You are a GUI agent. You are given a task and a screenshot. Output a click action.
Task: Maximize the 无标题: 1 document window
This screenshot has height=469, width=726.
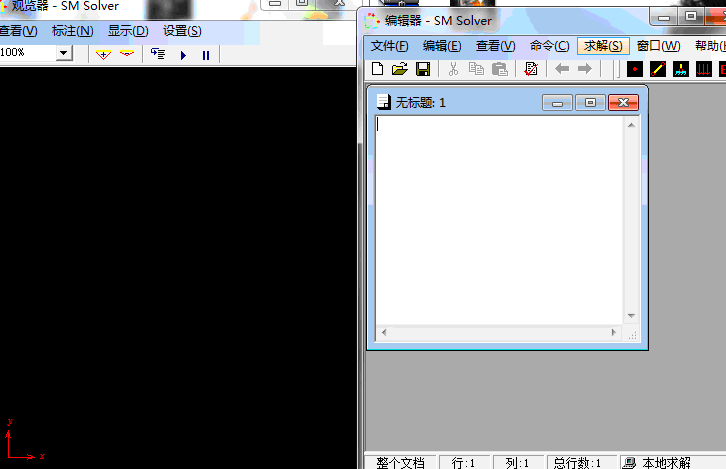(x=590, y=103)
